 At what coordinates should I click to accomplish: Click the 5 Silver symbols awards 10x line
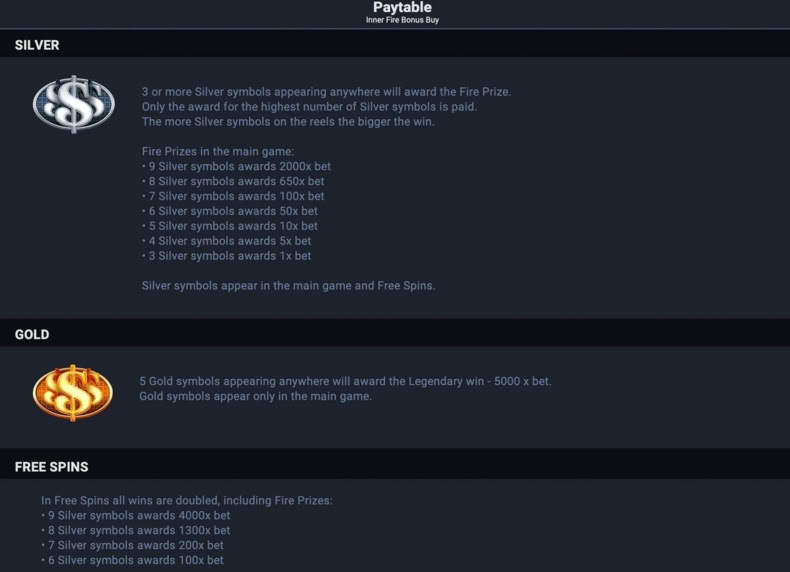pyautogui.click(x=230, y=226)
